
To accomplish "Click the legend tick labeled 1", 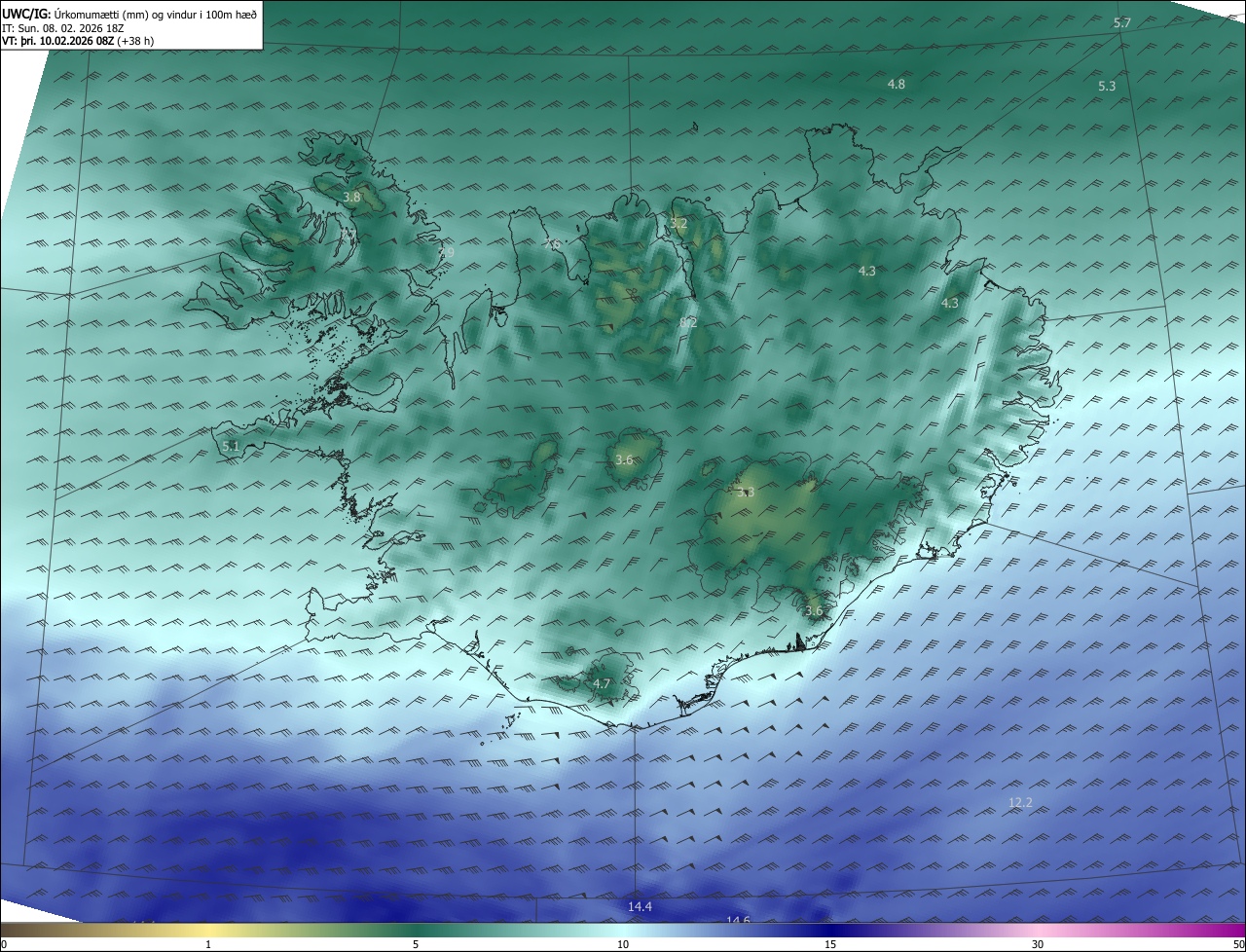I will (x=208, y=944).
